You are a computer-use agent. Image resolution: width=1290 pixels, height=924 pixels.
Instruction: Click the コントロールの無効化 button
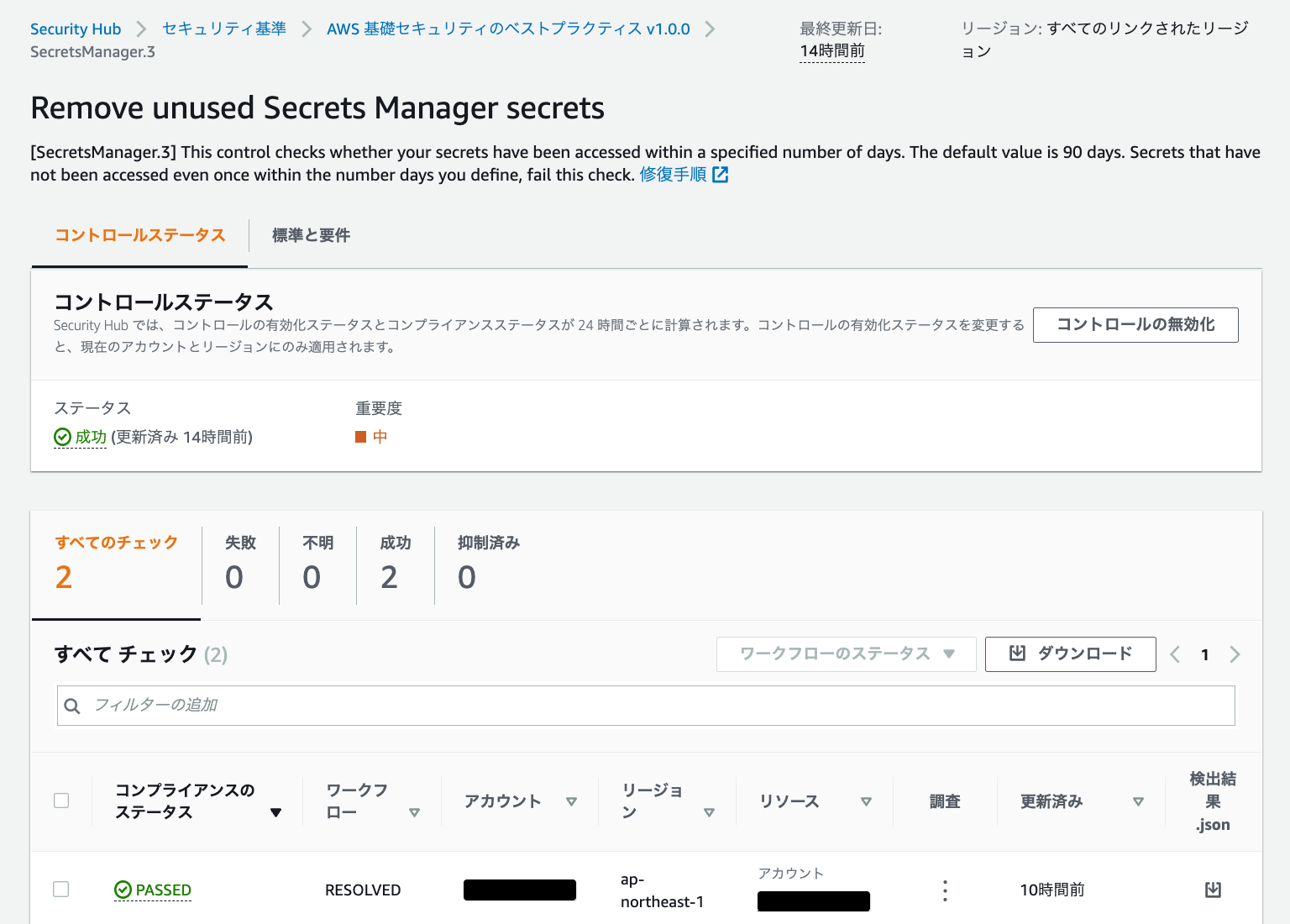click(1135, 325)
